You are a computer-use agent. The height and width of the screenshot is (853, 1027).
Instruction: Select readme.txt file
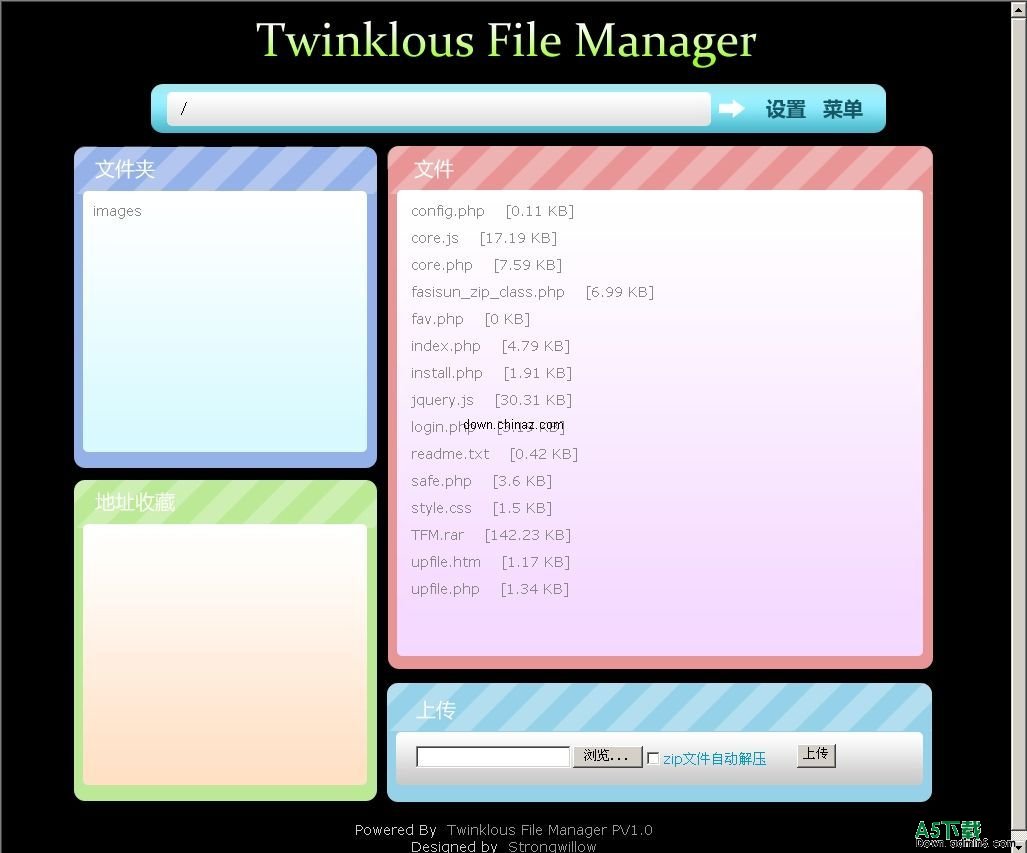[x=450, y=454]
